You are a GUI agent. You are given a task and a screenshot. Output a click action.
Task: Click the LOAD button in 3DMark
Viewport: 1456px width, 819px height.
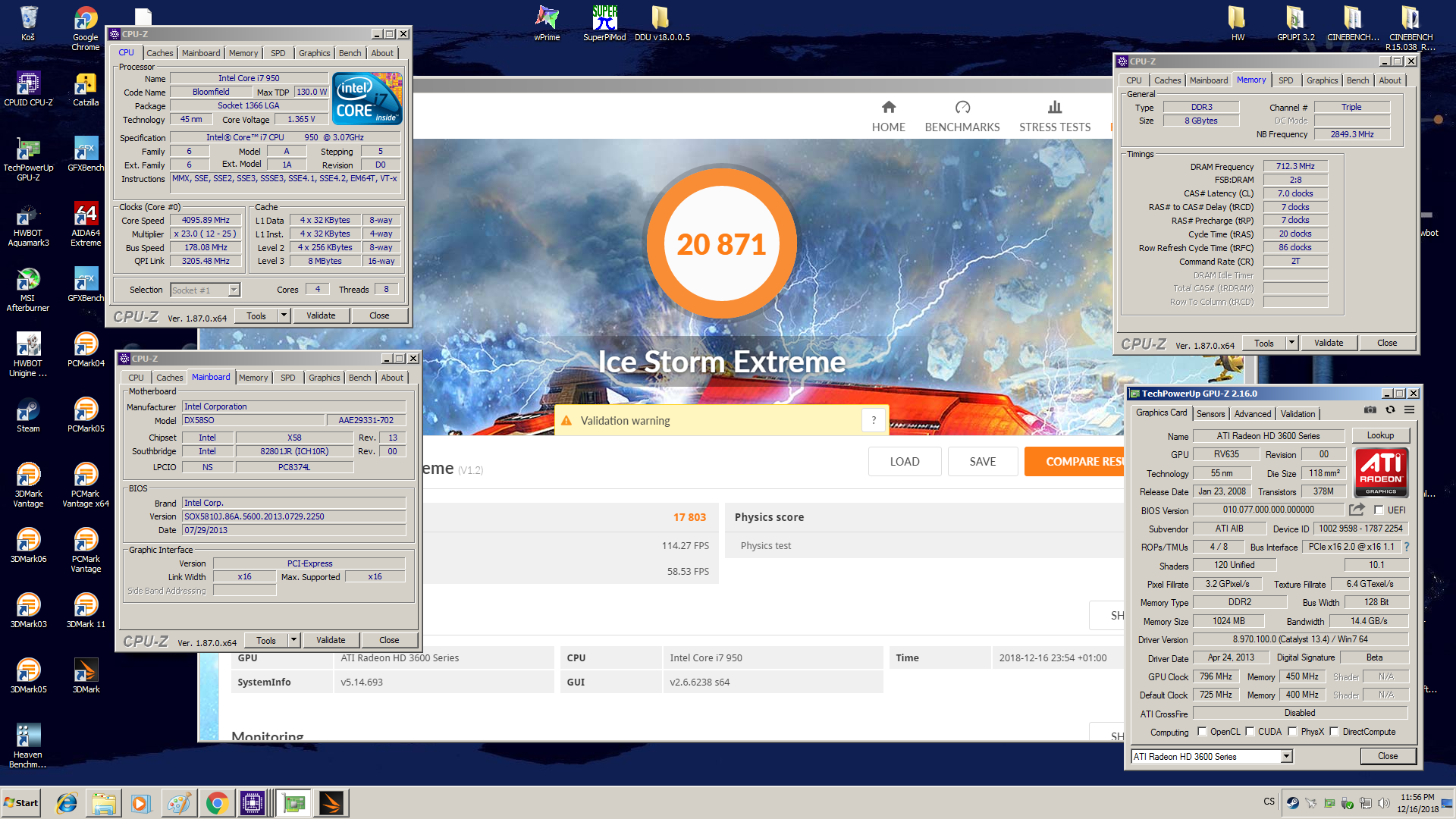(905, 461)
